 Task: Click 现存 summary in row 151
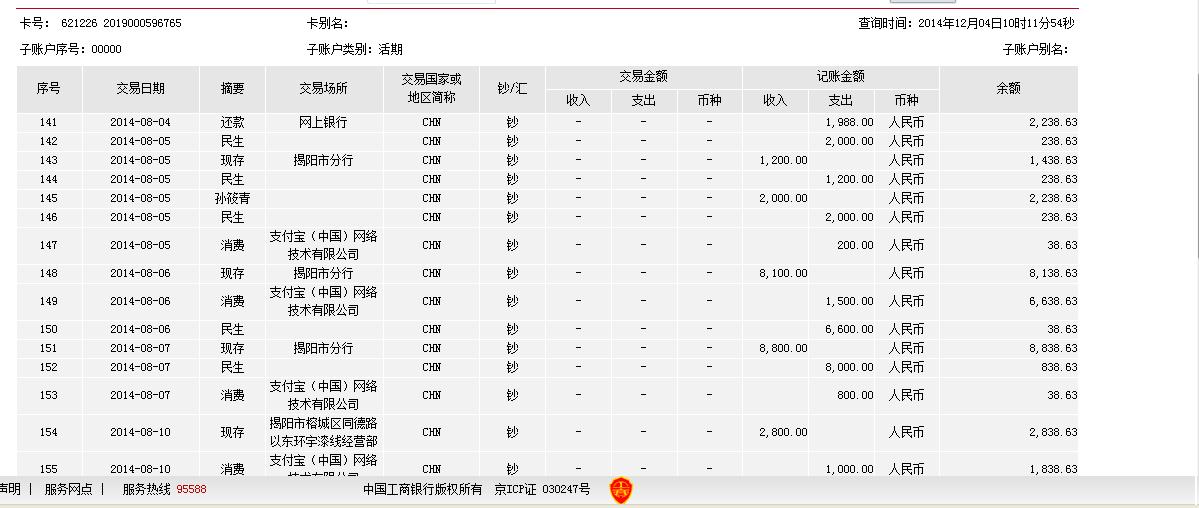click(232, 348)
